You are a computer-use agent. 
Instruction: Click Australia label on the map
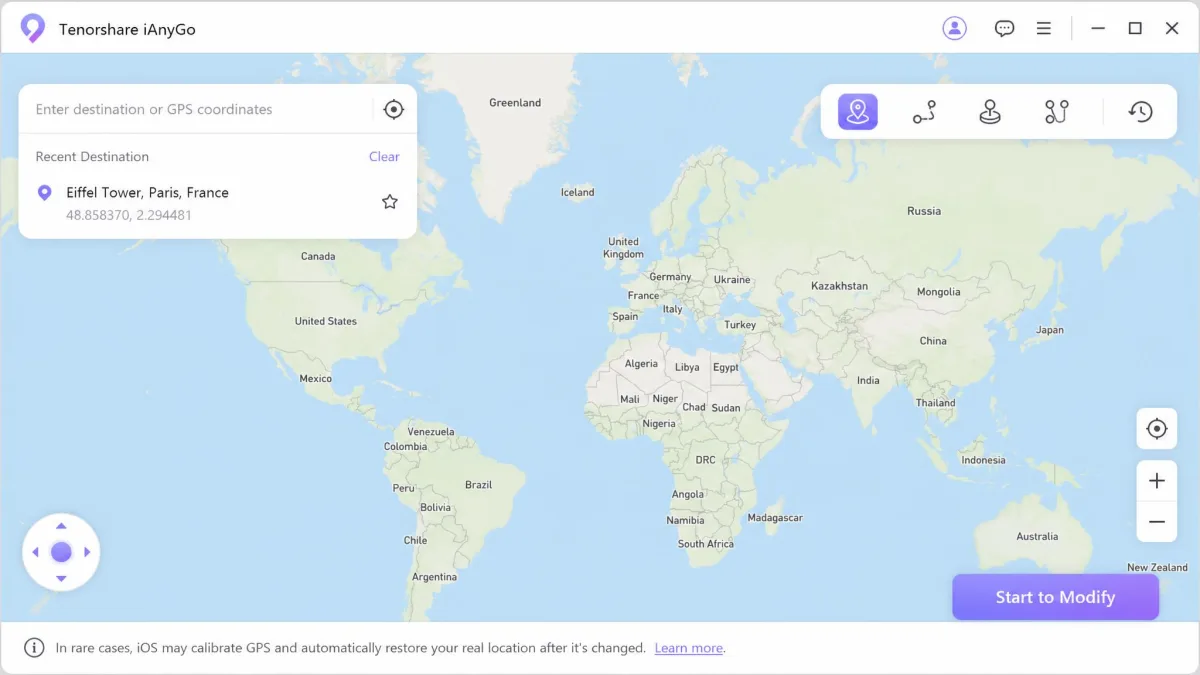coord(1037,536)
